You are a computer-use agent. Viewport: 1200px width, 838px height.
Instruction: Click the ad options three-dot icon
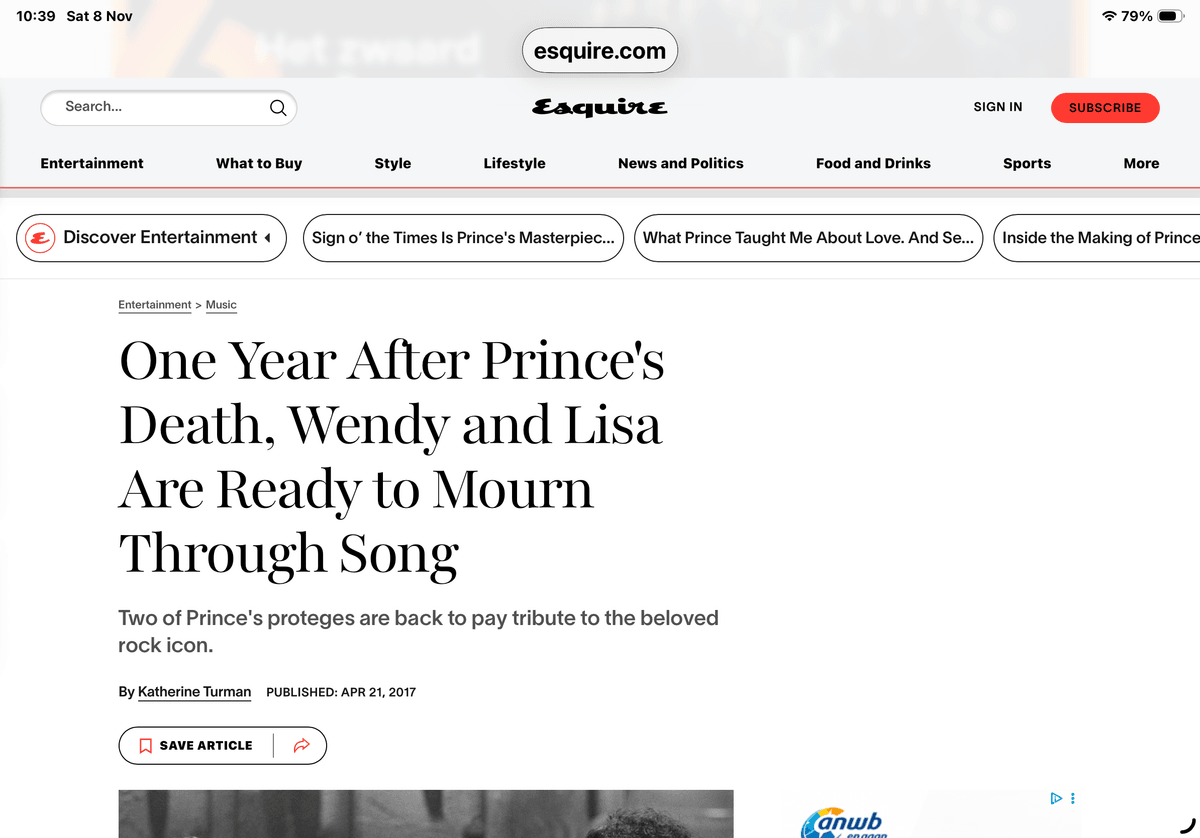coord(1073,798)
